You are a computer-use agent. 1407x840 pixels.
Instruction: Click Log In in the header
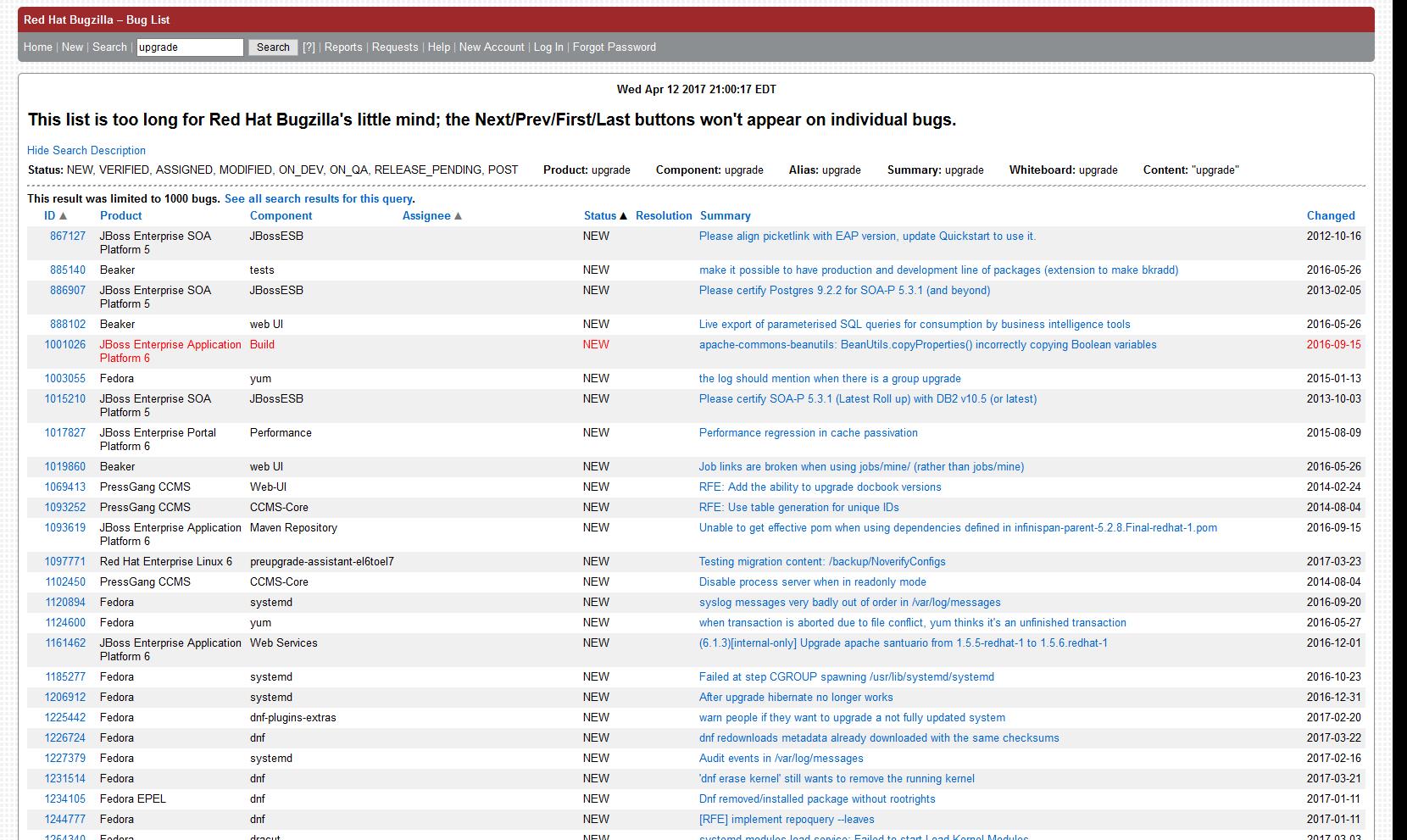[x=548, y=47]
